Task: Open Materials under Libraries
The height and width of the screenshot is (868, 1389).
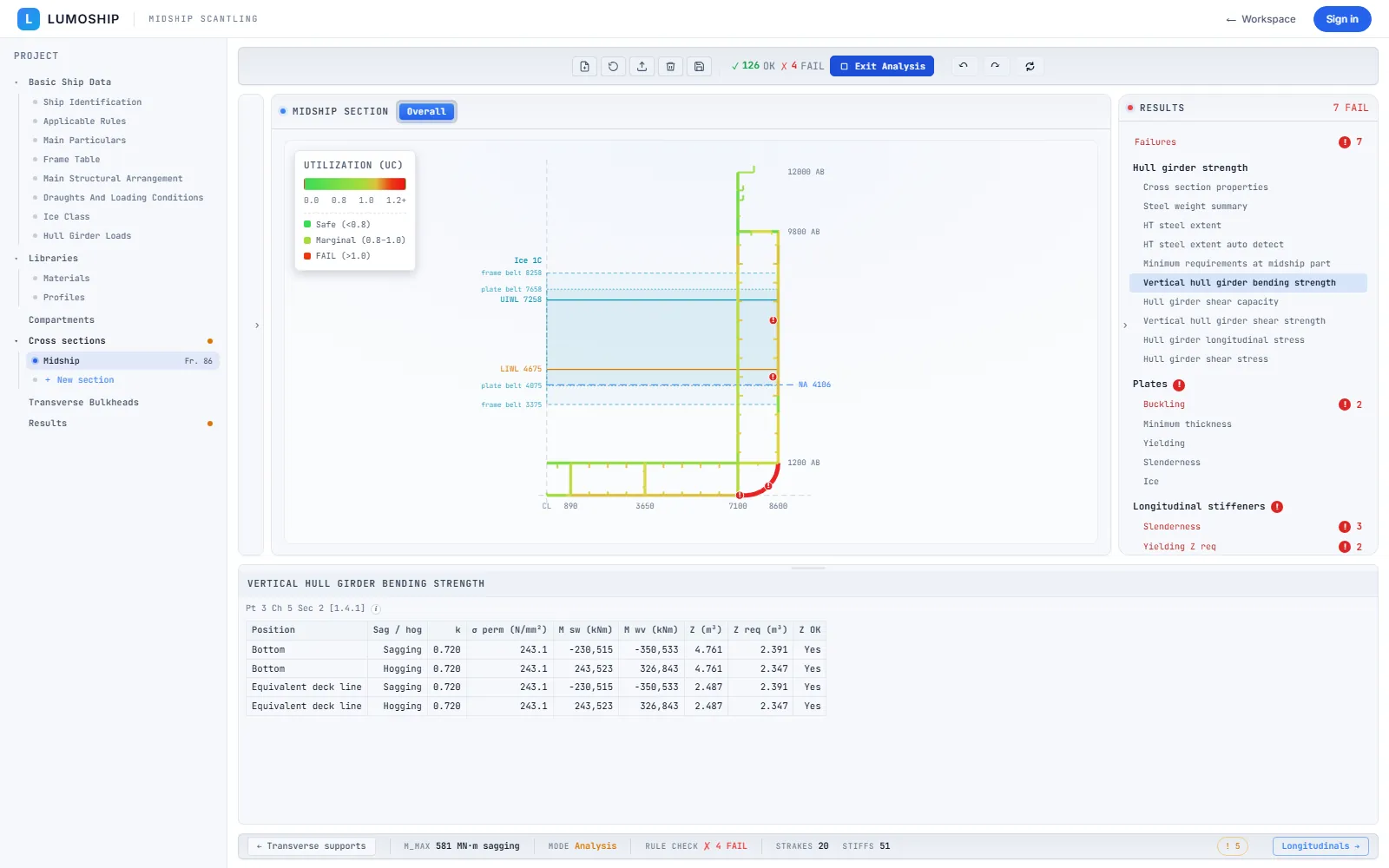Action: [x=67, y=279]
